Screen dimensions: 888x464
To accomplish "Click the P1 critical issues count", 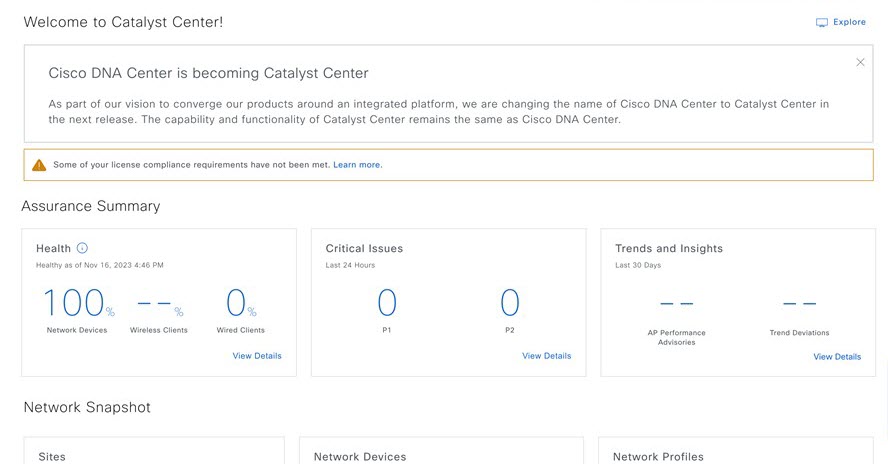I will (x=387, y=302).
